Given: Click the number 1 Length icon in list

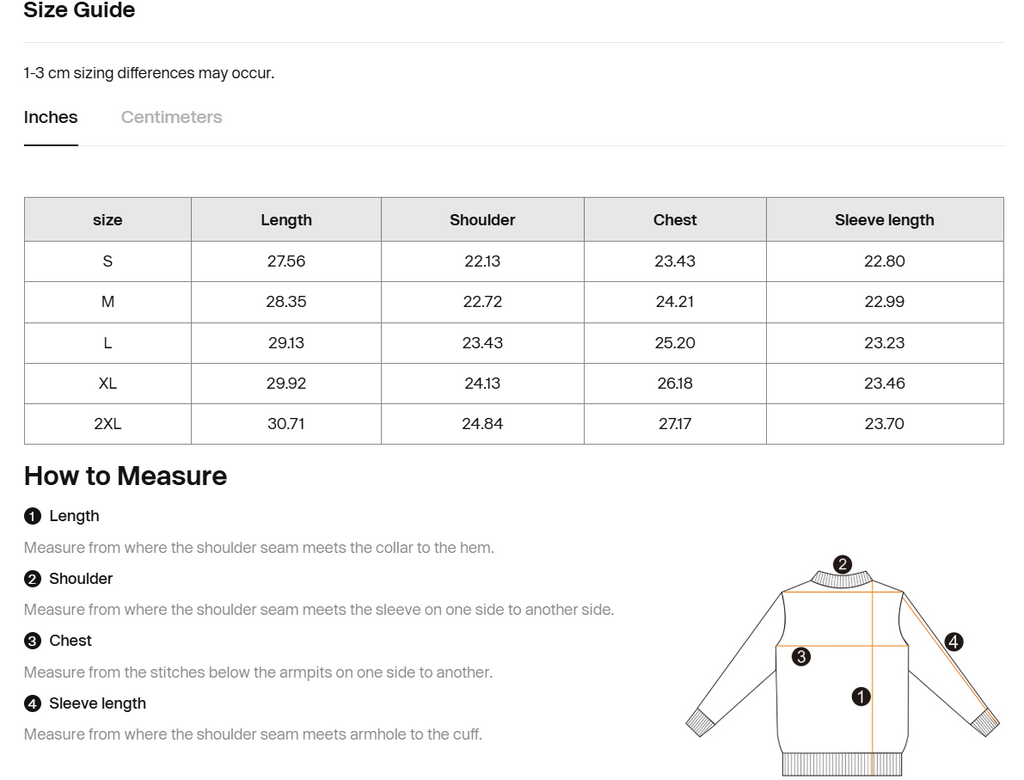Looking at the screenshot, I should (x=33, y=516).
